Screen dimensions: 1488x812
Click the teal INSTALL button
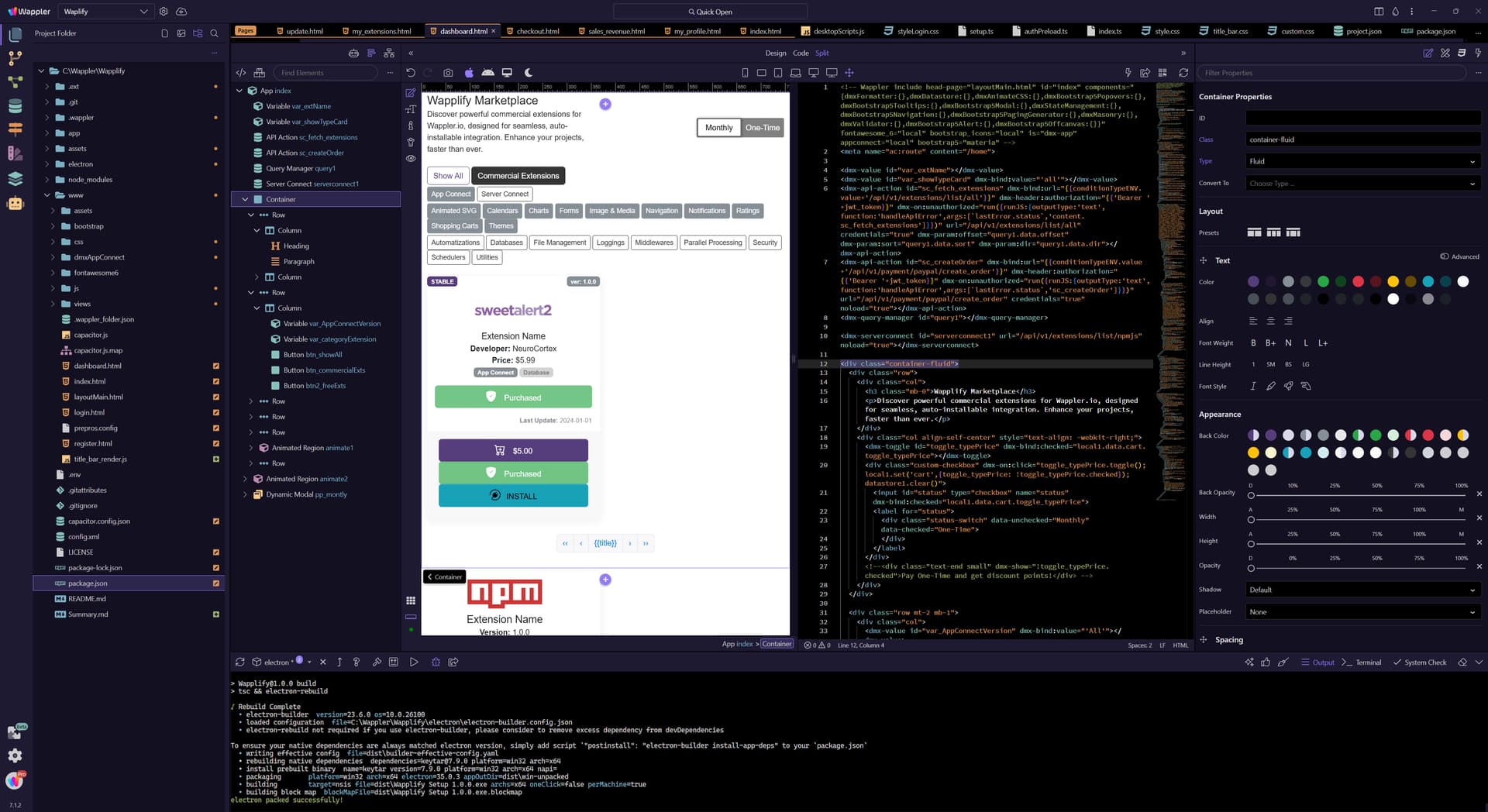(513, 496)
